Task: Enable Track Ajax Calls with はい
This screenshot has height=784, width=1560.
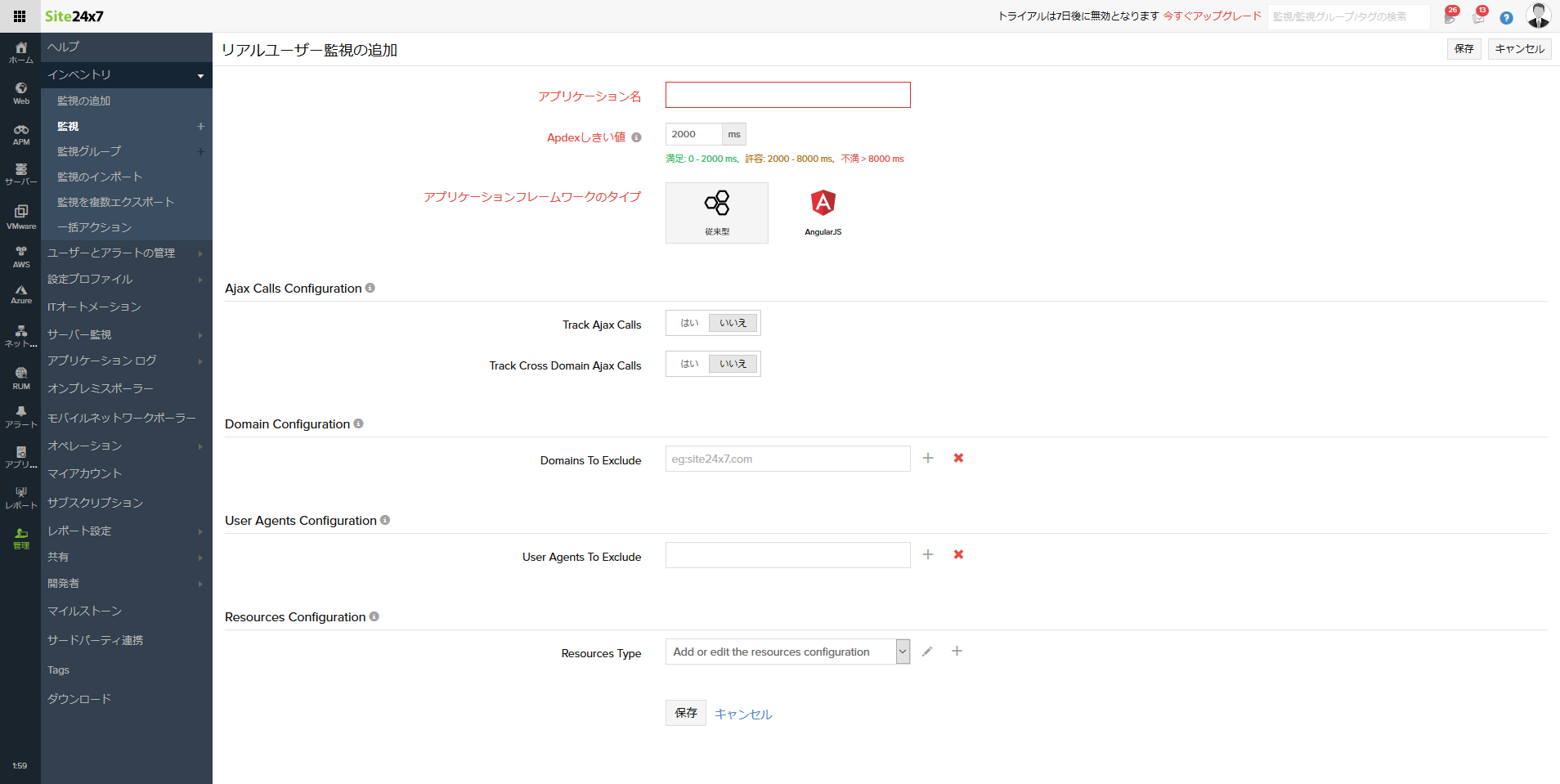Action: tap(689, 323)
